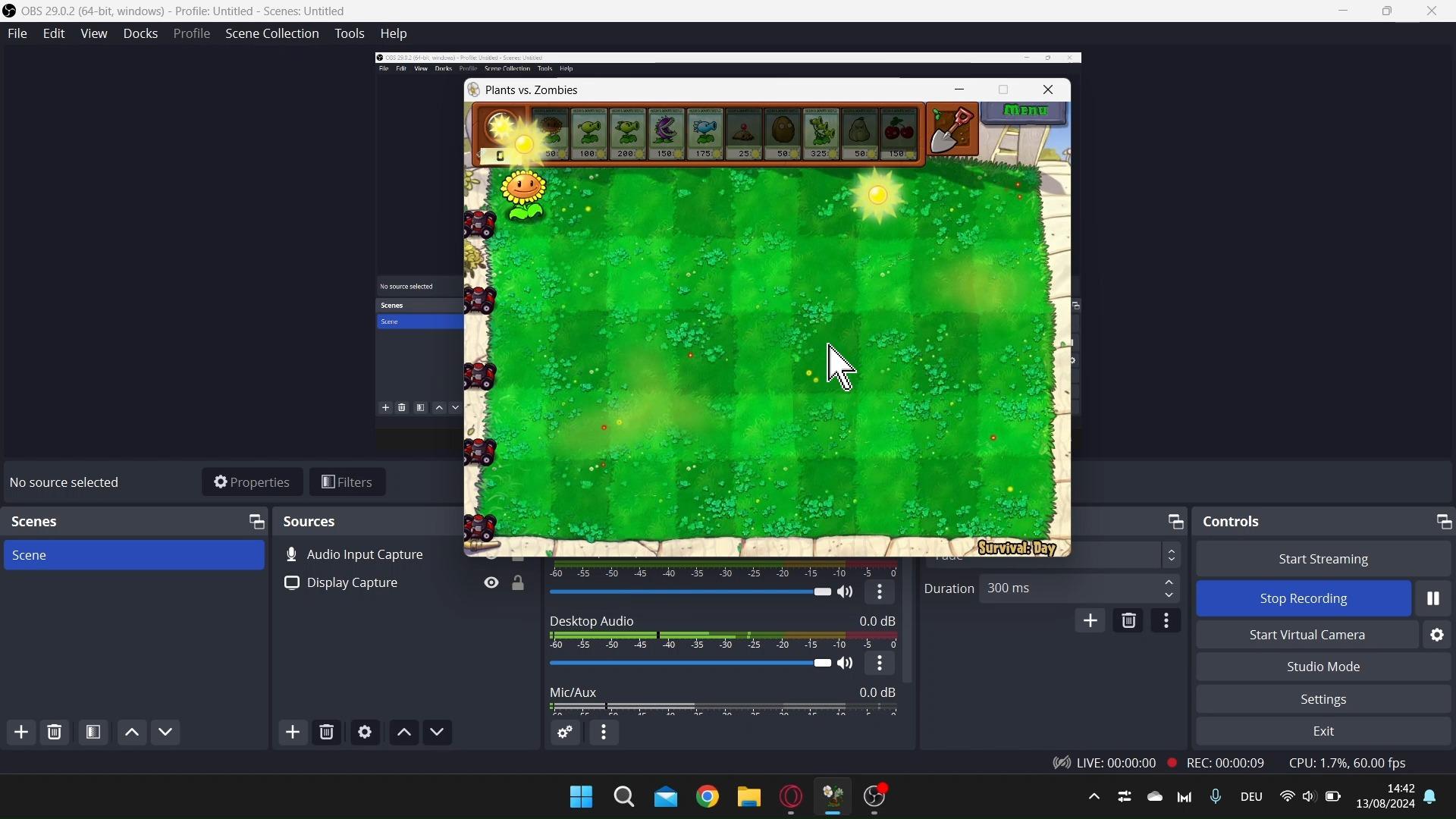The image size is (1456, 819).
Task: Open Tools menu
Action: click(350, 33)
